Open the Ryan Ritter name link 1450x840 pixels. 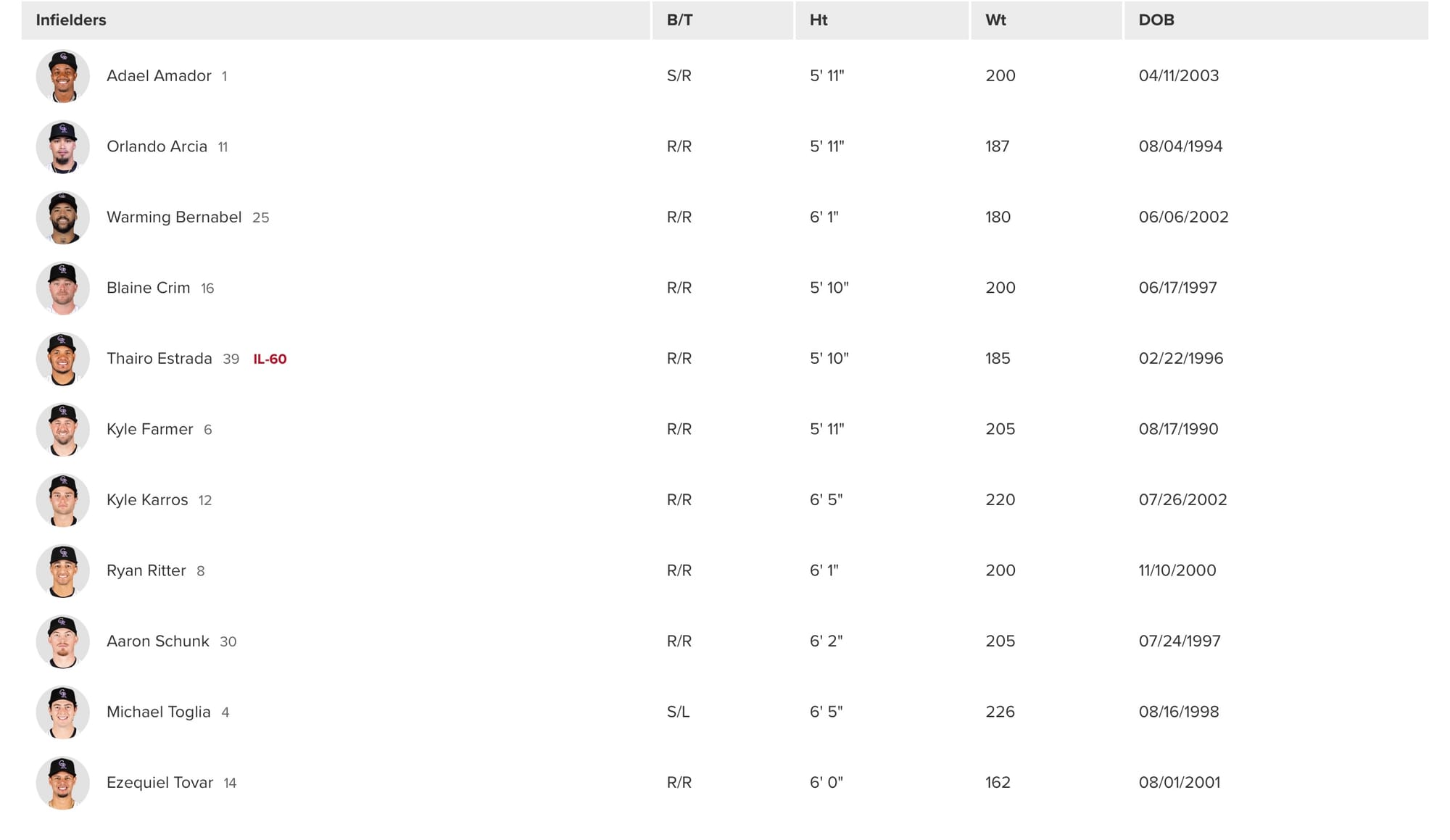[x=146, y=570]
